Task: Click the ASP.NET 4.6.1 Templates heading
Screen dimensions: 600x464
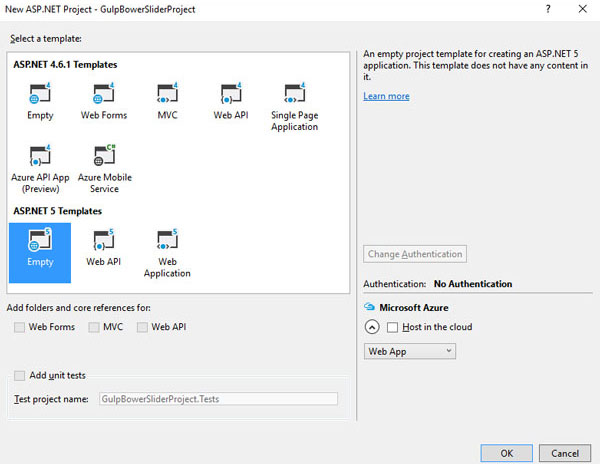Action: pos(65,64)
